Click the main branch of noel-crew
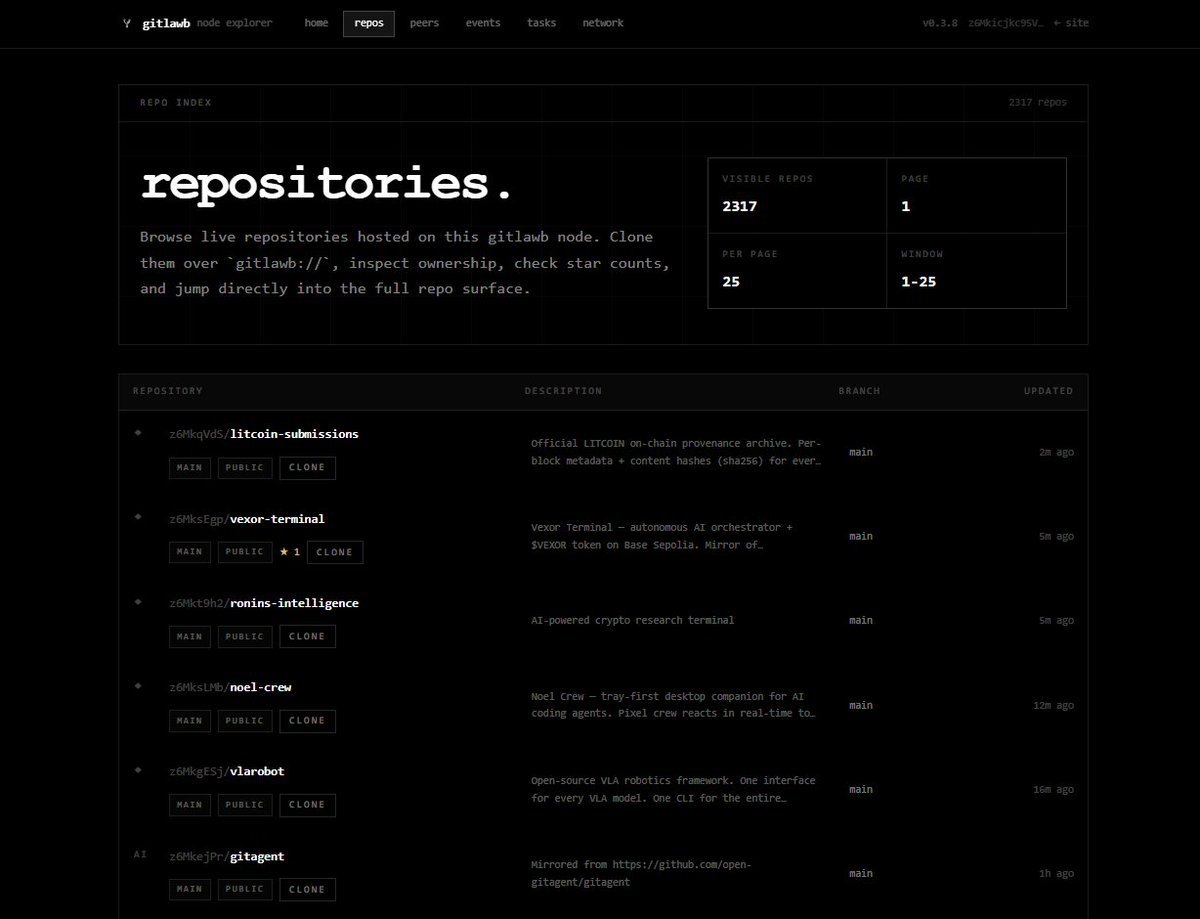1200x919 pixels. click(861, 705)
